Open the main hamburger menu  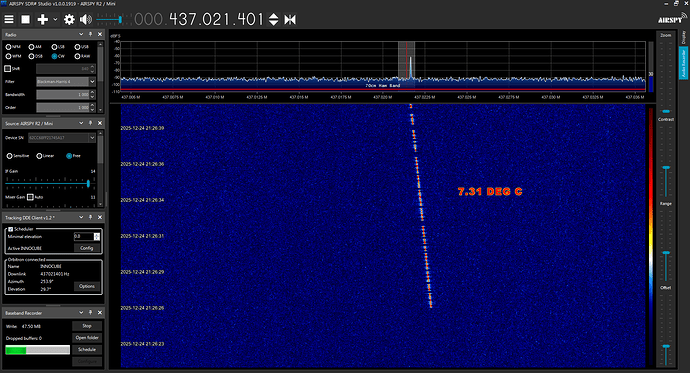(x=9, y=19)
